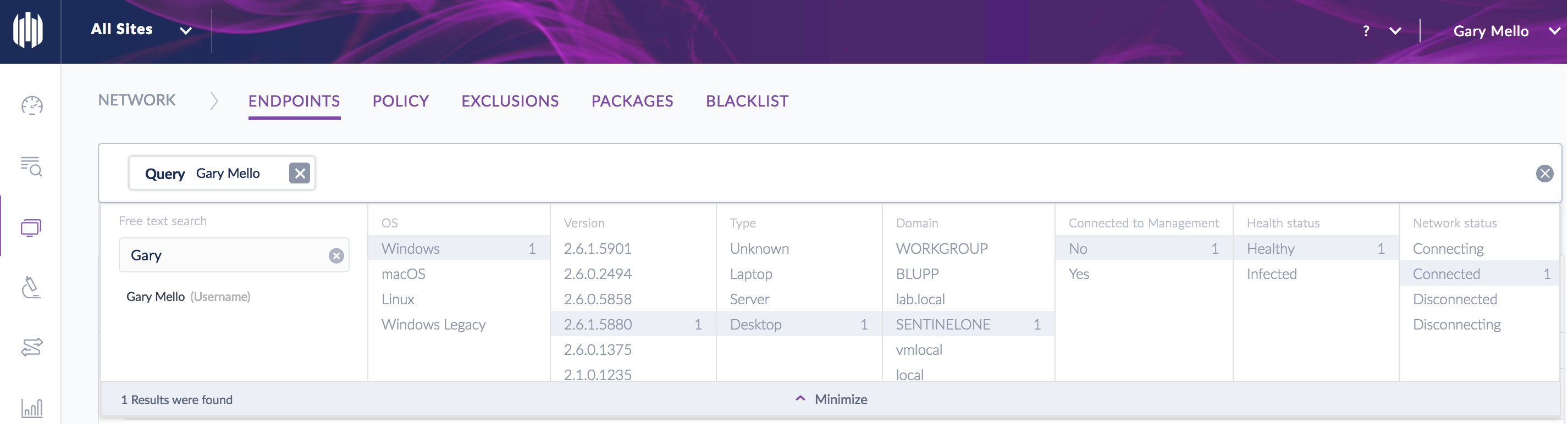Clear all filters with the round X
This screenshot has height=424, width=1568.
pos(1544,174)
